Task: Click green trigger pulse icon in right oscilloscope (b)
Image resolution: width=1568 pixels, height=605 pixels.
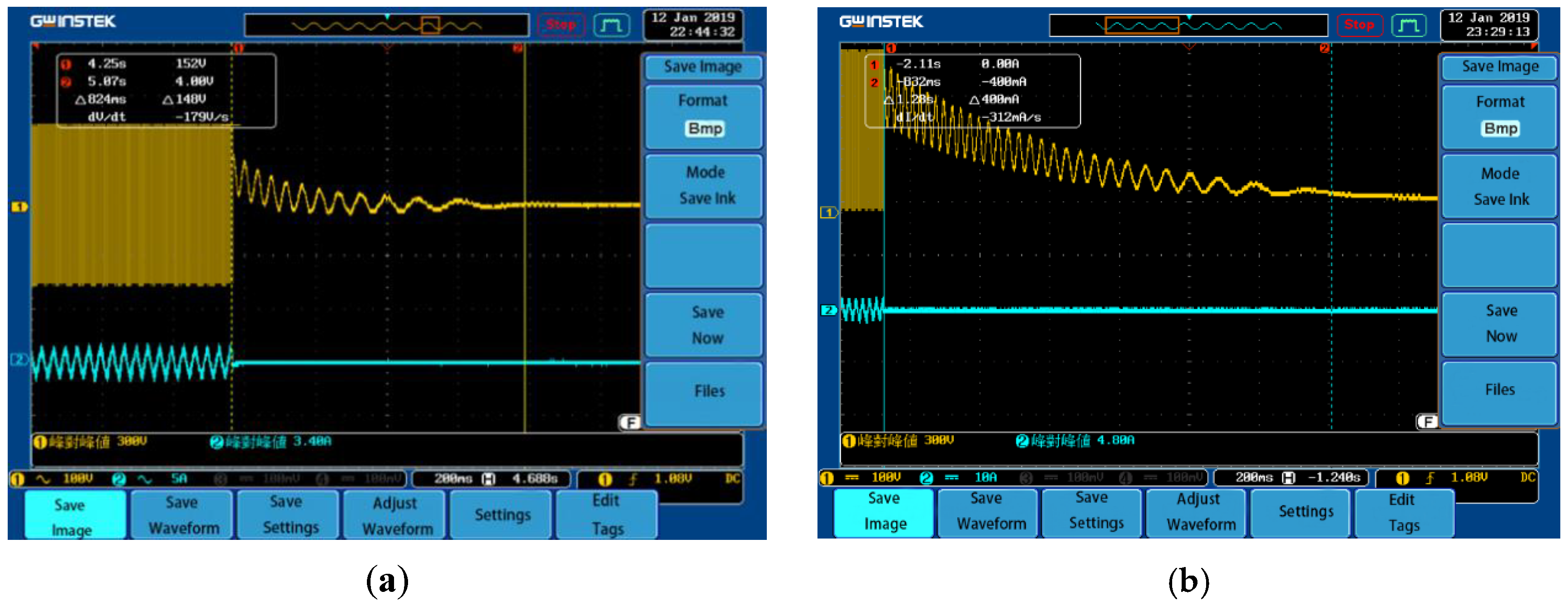Action: pos(1409,25)
